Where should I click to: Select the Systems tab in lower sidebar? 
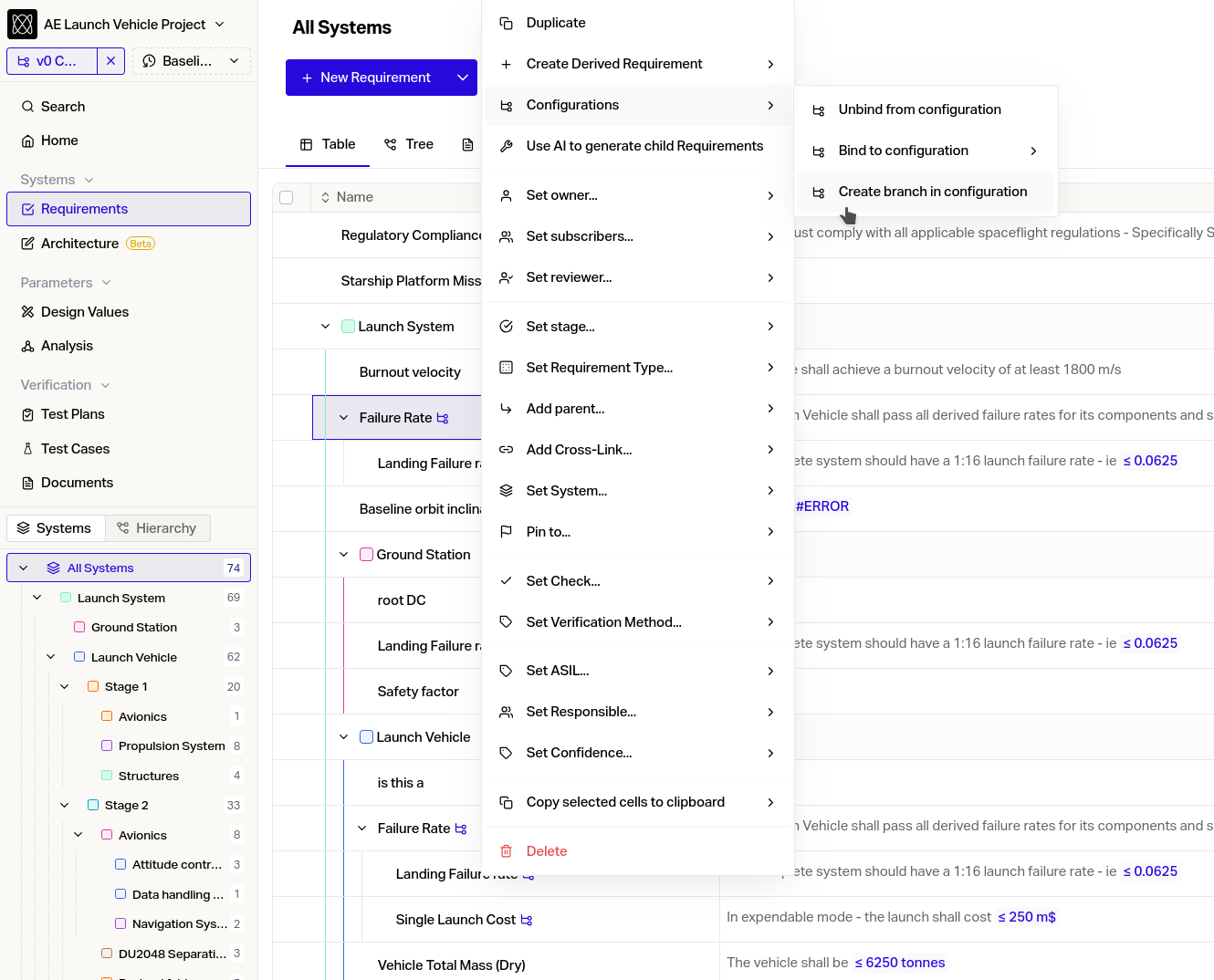point(56,528)
